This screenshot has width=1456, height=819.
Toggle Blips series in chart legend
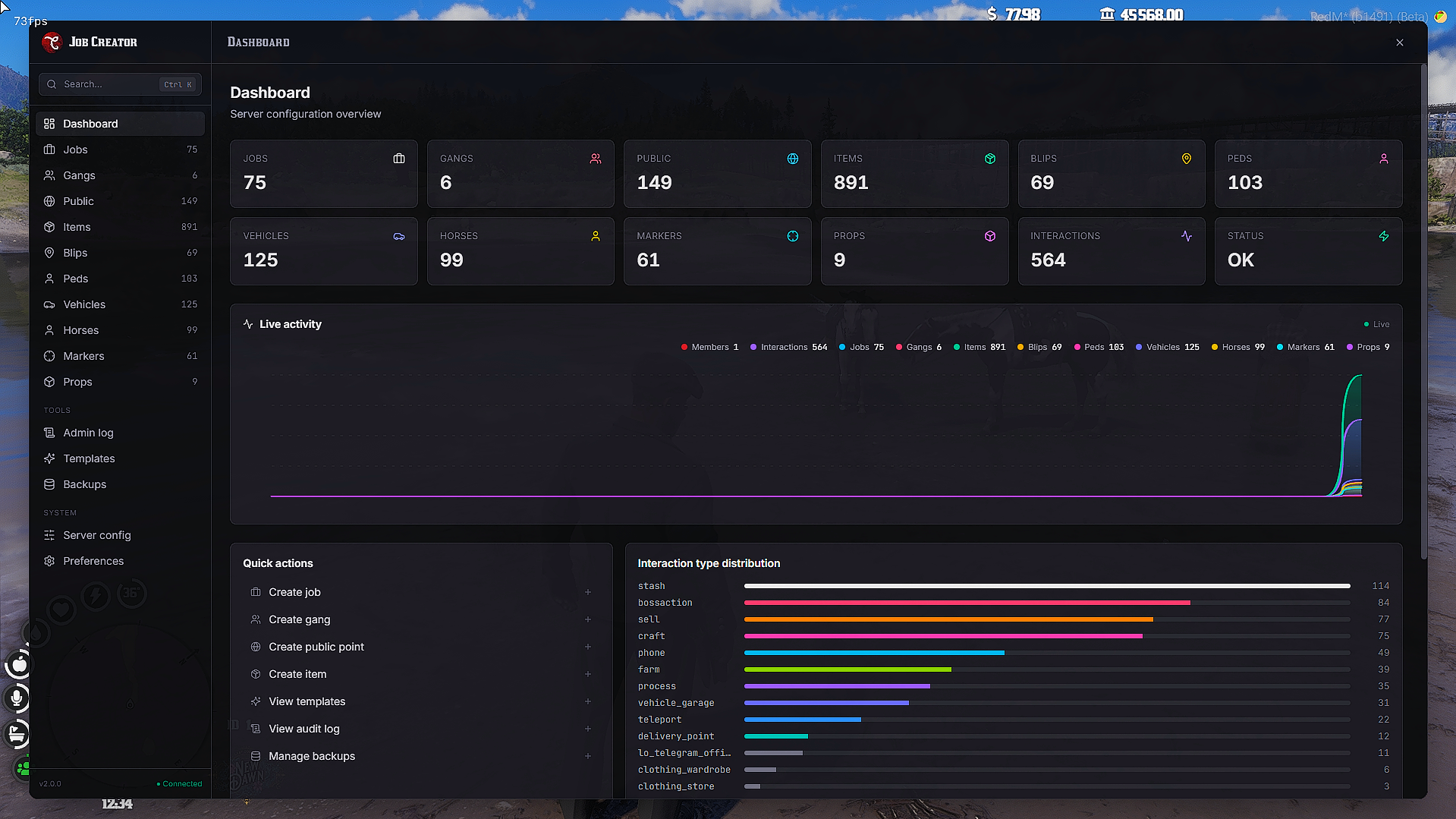(1039, 347)
